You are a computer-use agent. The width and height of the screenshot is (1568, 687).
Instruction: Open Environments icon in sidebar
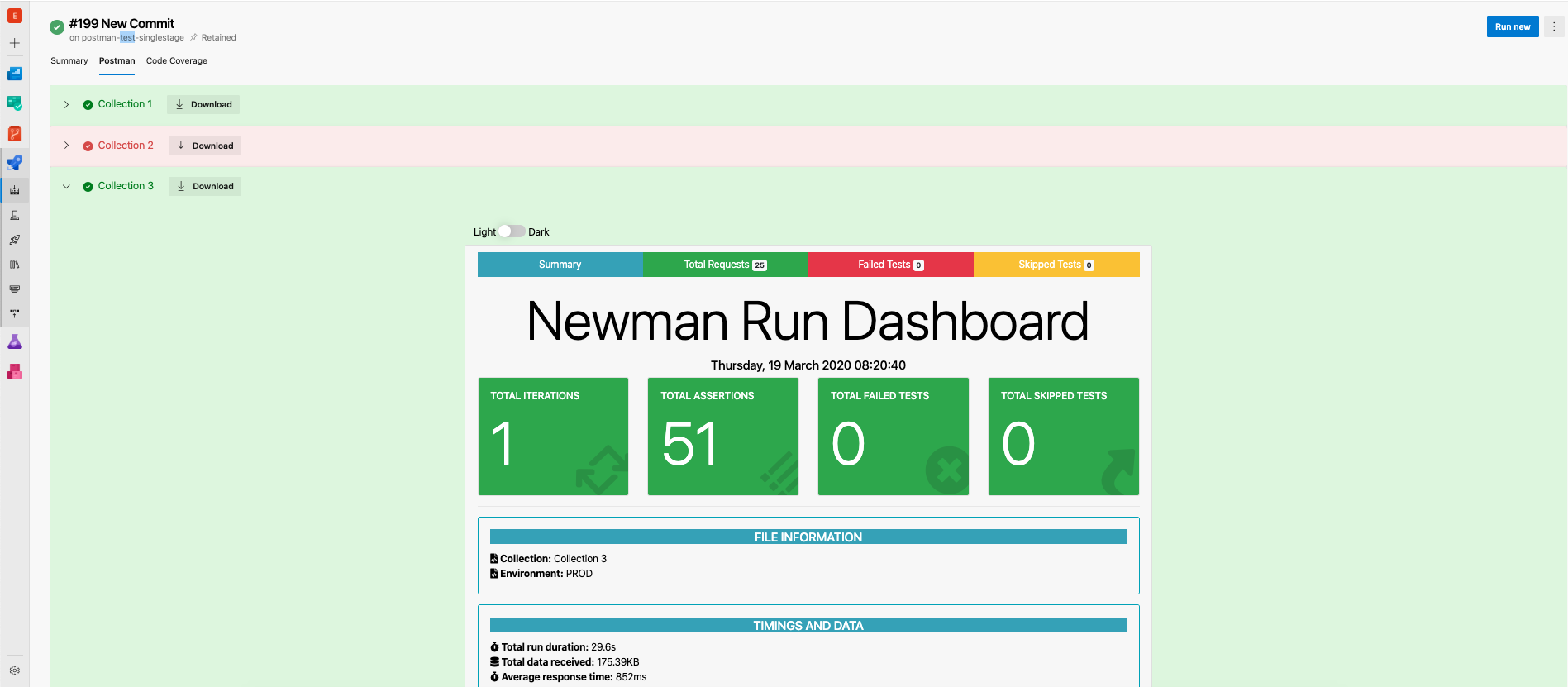point(15,215)
